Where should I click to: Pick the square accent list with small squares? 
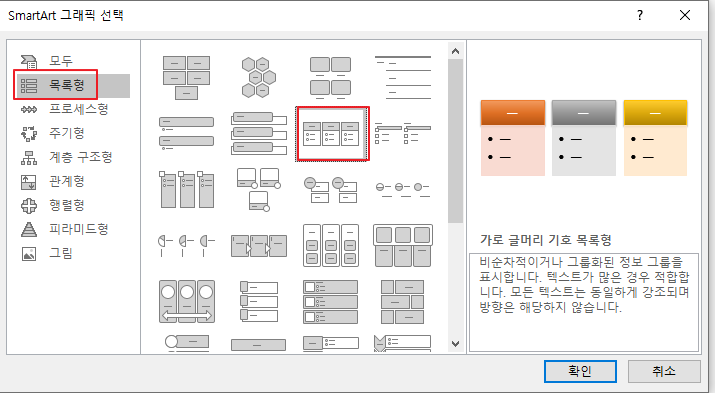403,133
